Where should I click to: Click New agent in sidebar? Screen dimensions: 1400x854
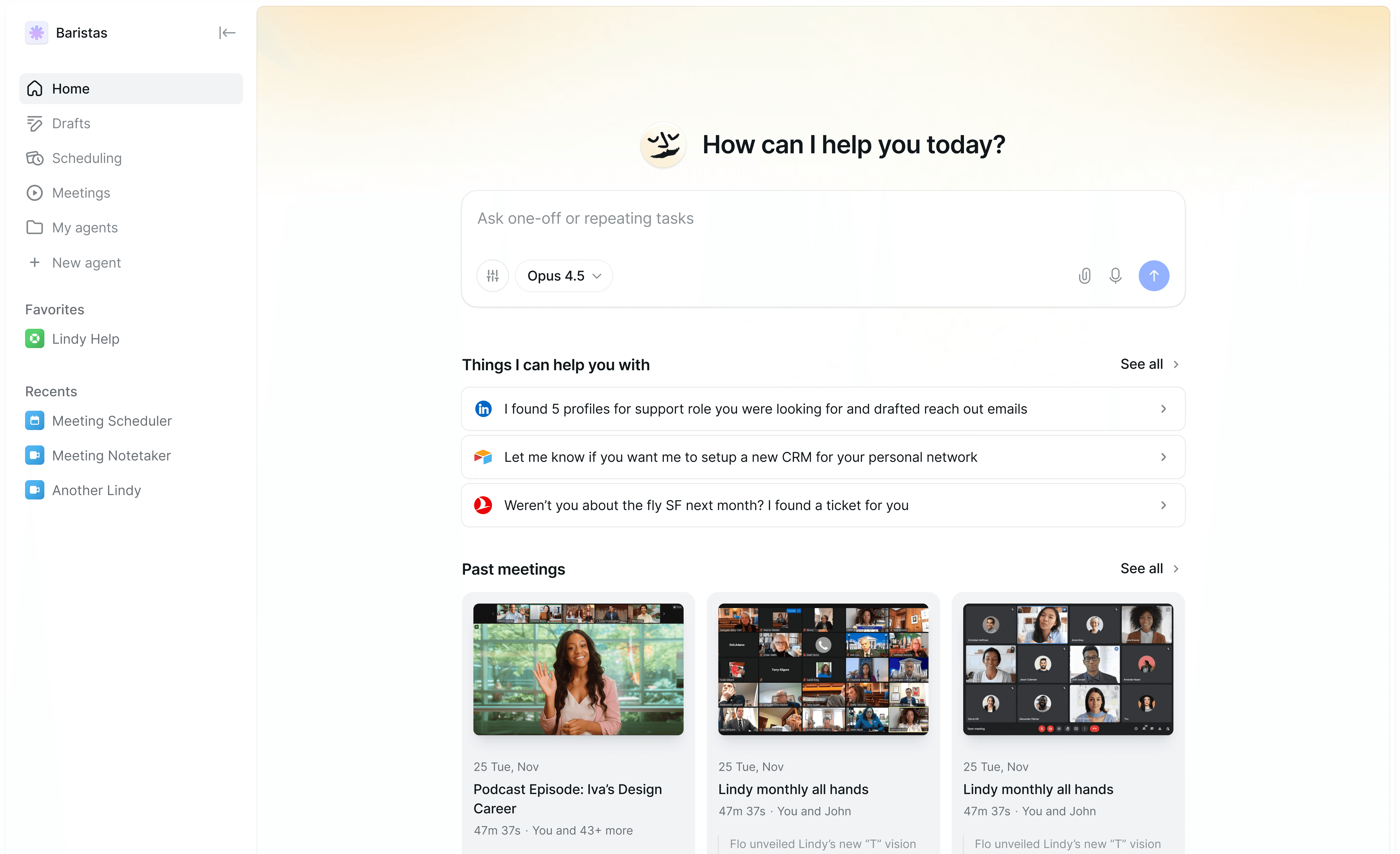pyautogui.click(x=86, y=262)
